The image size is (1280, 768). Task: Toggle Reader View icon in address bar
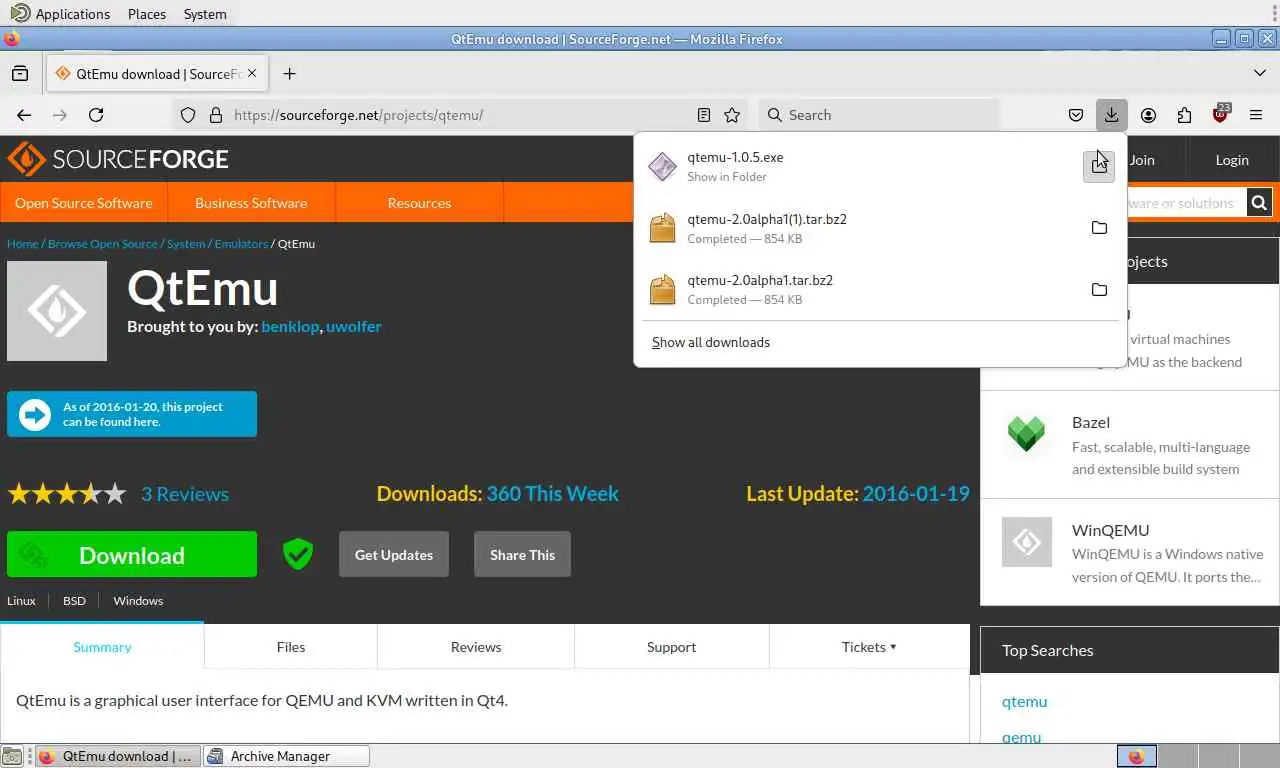pos(704,115)
